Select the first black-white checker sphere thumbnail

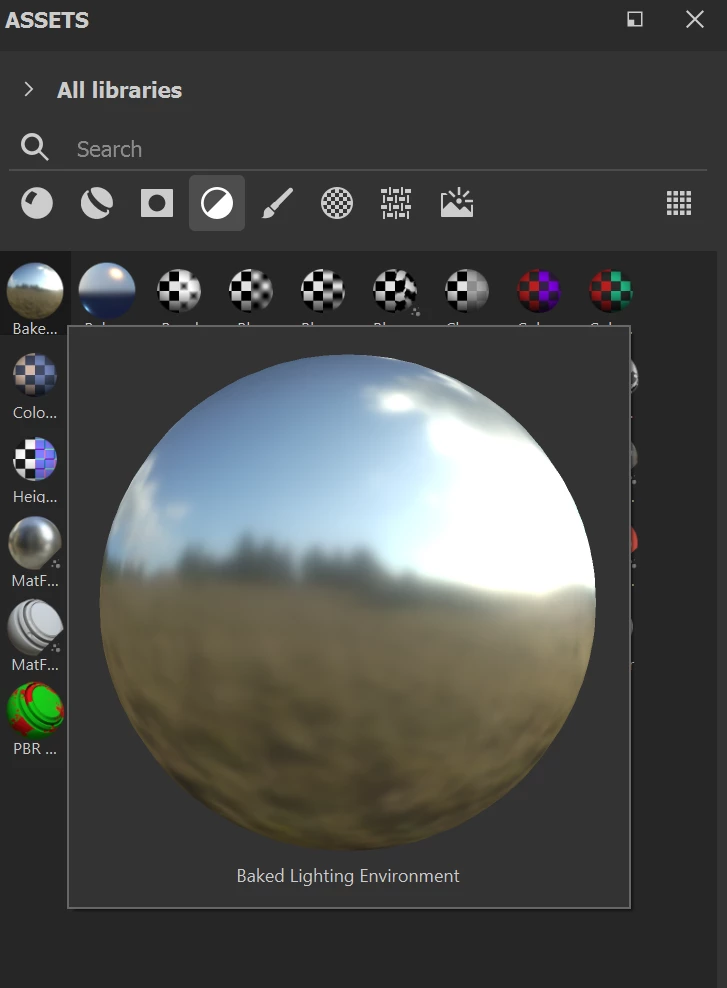(179, 290)
